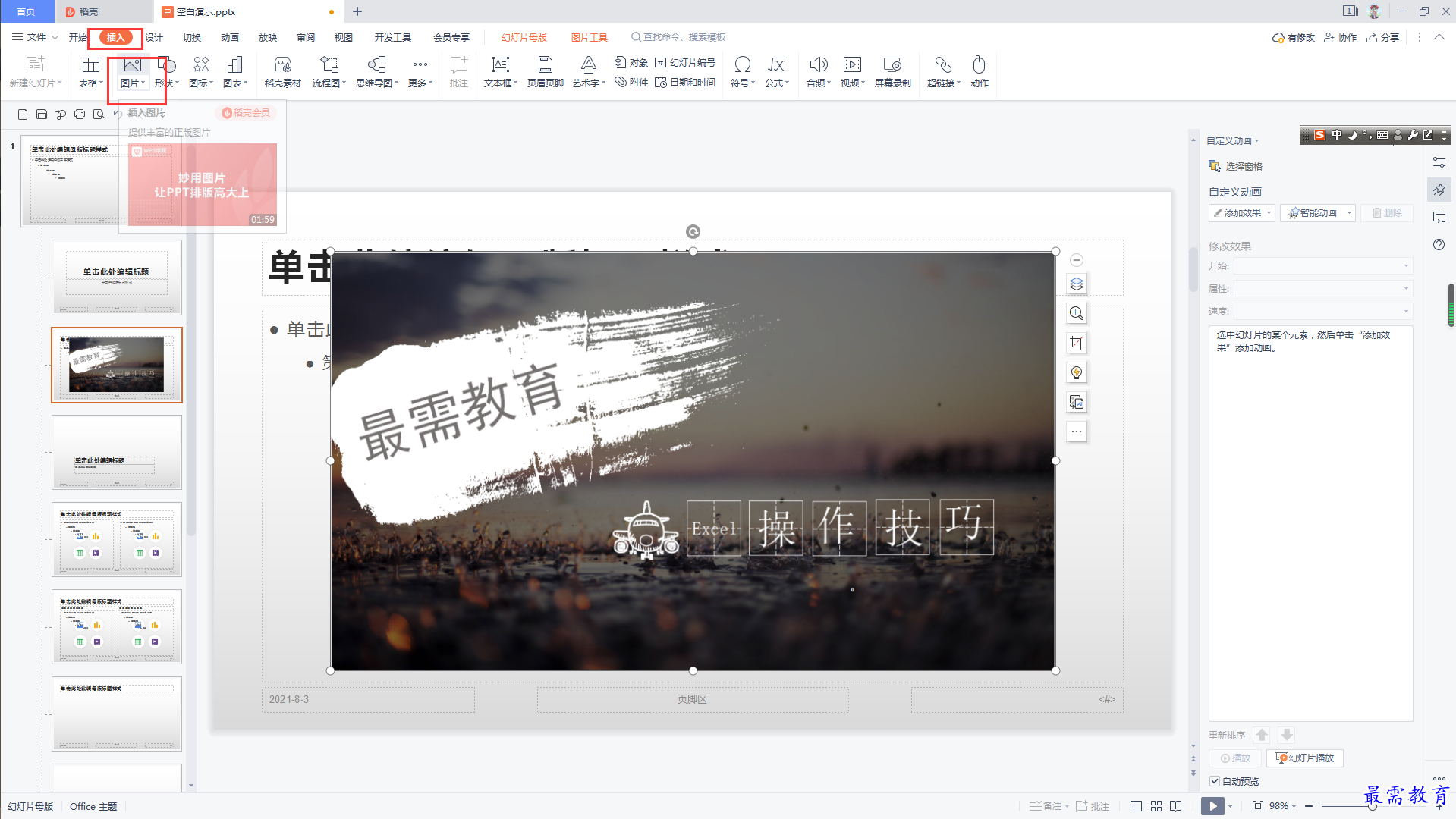Switch to the 幻灯片母版 slide master tab

[524, 37]
